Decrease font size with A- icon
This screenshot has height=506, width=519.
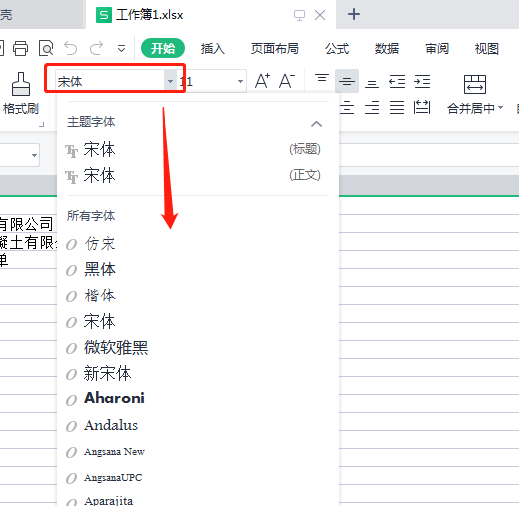287,81
